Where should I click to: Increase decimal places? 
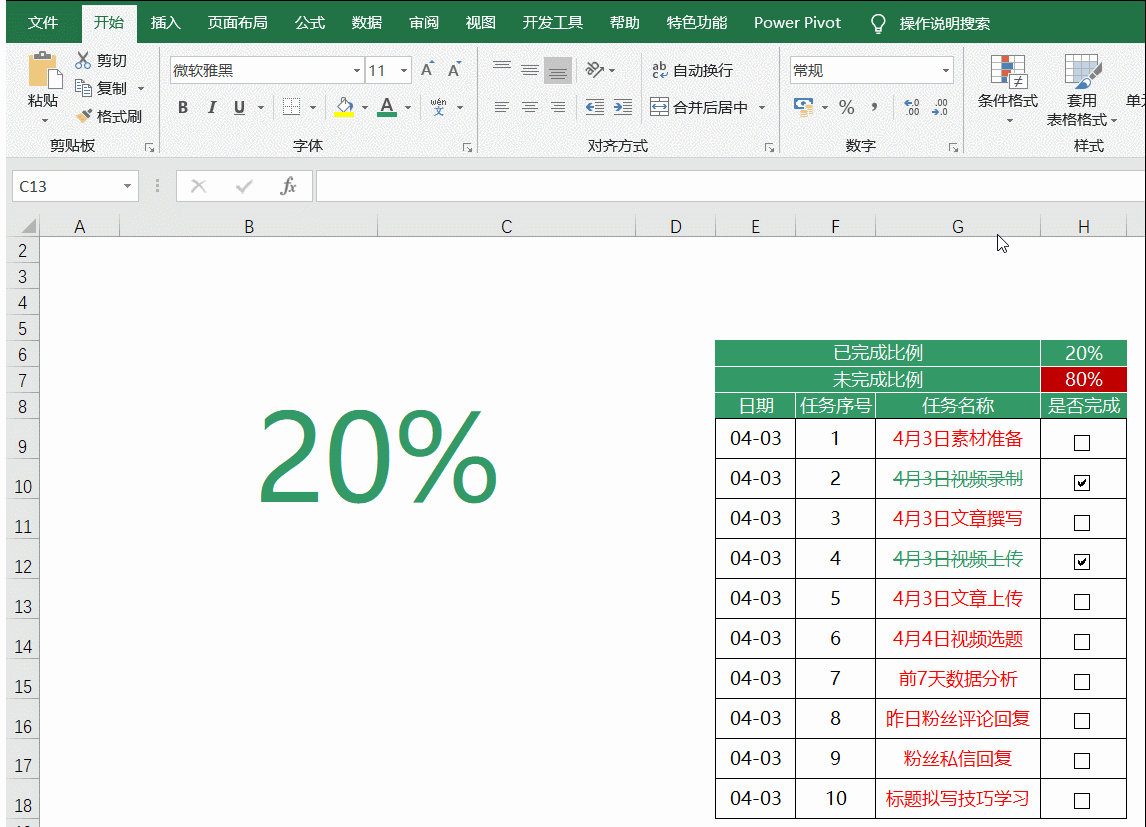(x=911, y=107)
